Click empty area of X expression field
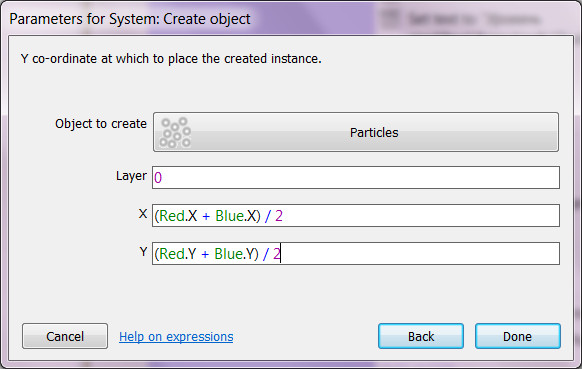582x369 pixels. tap(419, 216)
